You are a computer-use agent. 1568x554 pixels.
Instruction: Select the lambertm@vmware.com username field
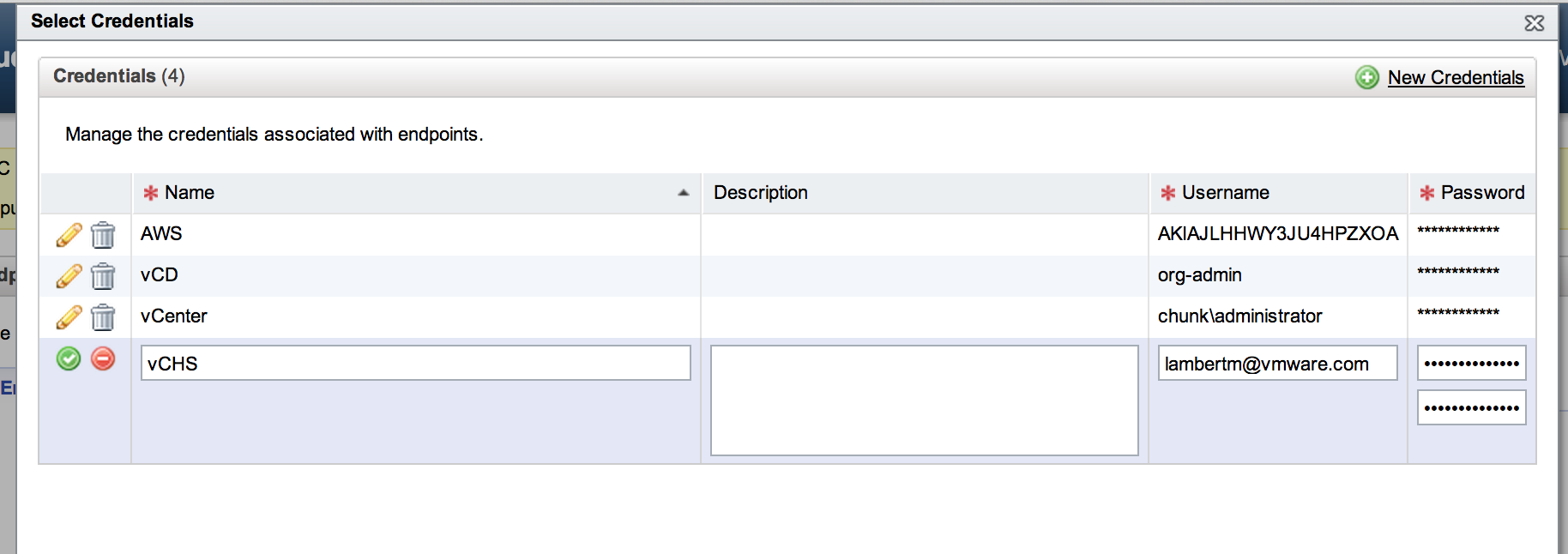[1277, 364]
